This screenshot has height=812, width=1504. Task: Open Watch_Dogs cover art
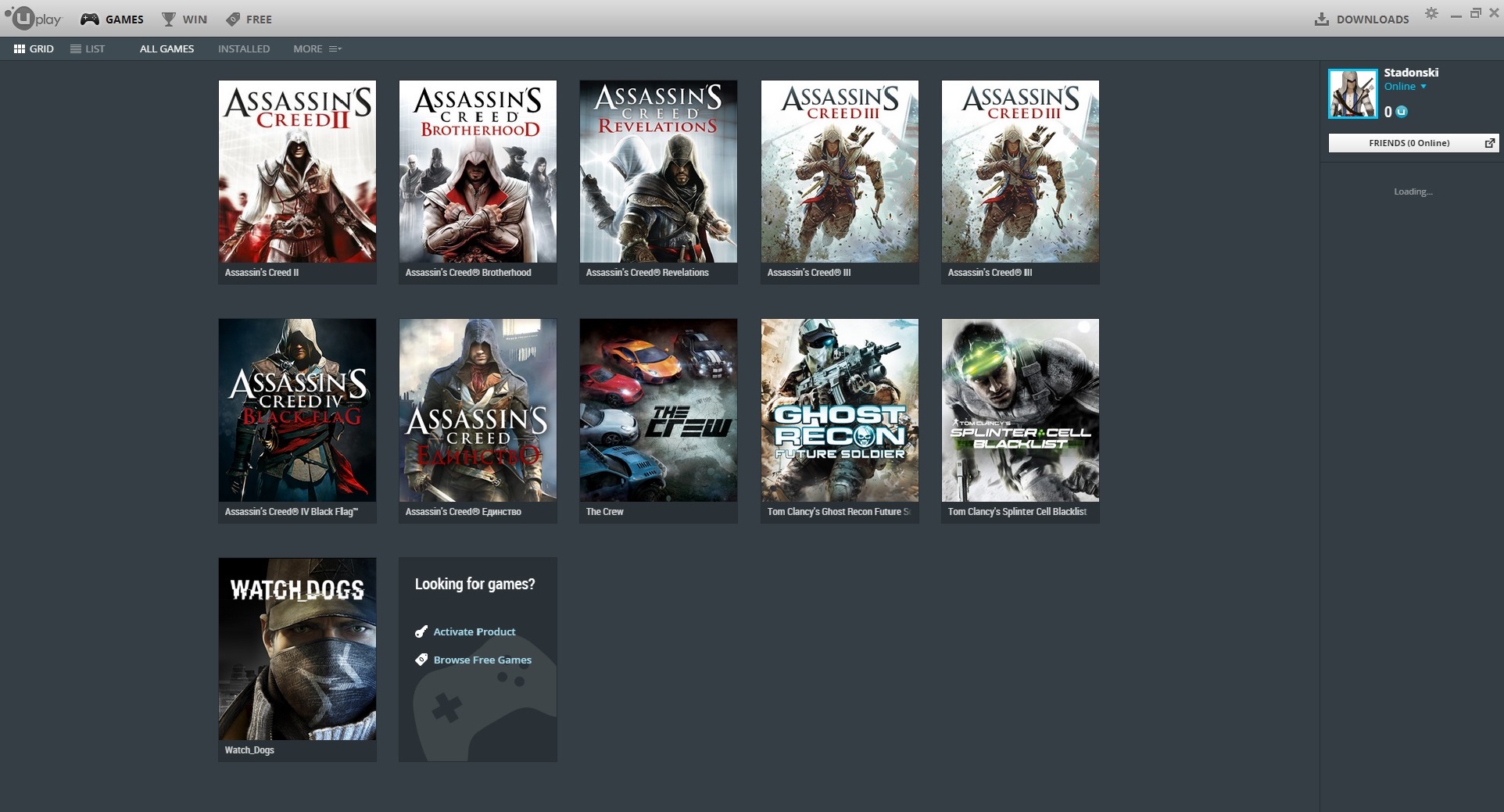(297, 649)
